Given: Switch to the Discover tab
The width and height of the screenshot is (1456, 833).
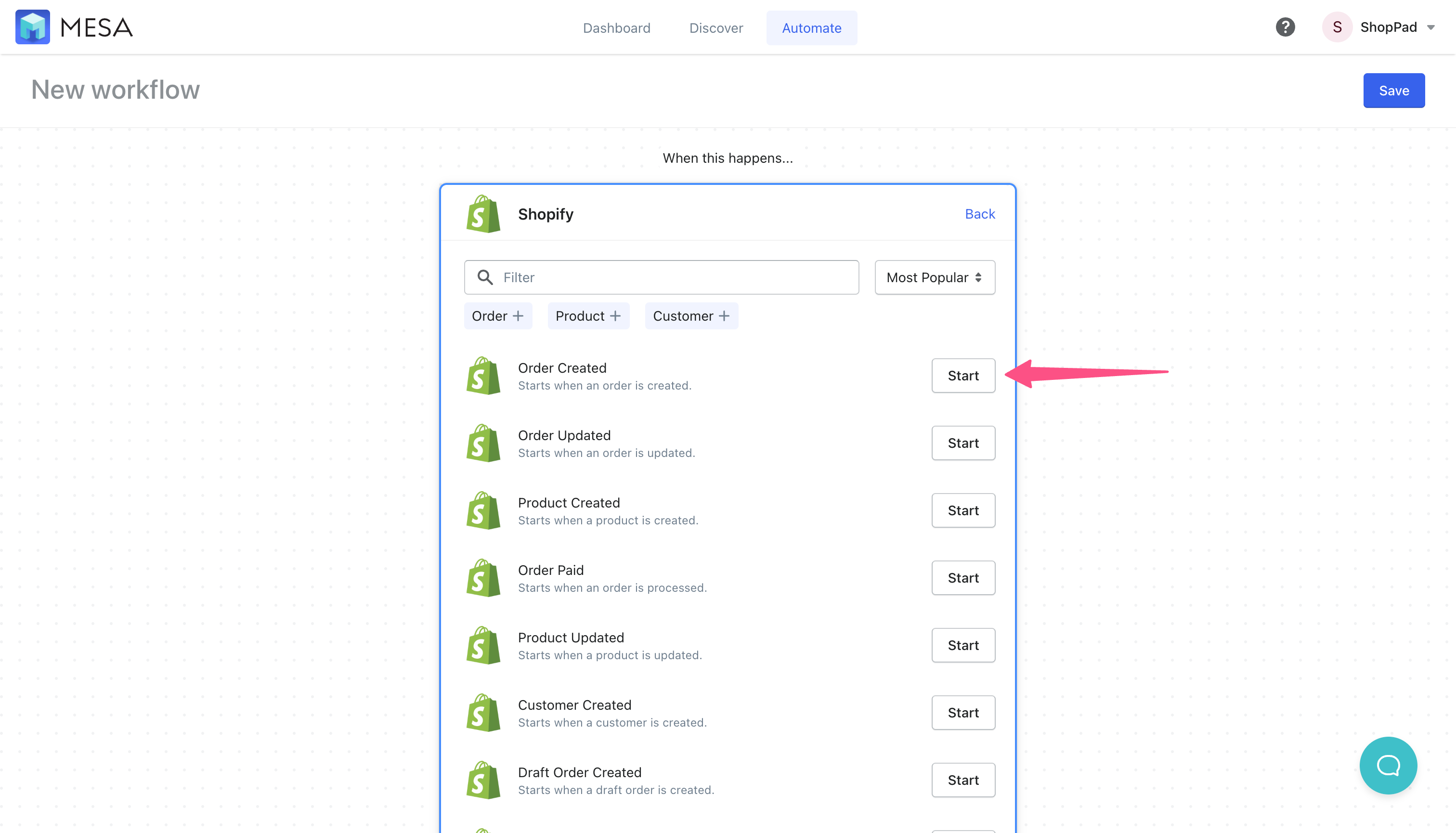Looking at the screenshot, I should point(715,28).
